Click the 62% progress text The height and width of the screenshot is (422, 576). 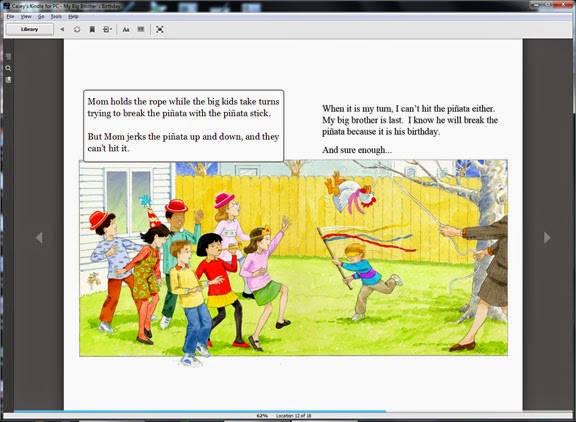pyautogui.click(x=262, y=416)
